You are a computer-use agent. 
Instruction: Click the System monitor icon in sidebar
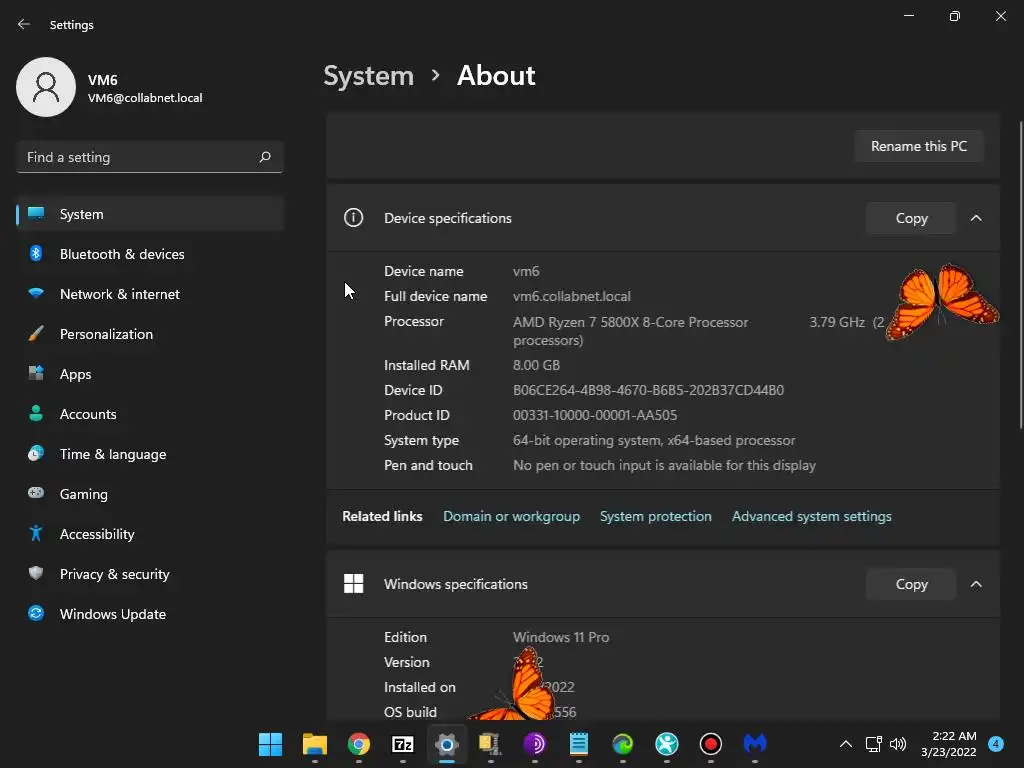(36, 214)
